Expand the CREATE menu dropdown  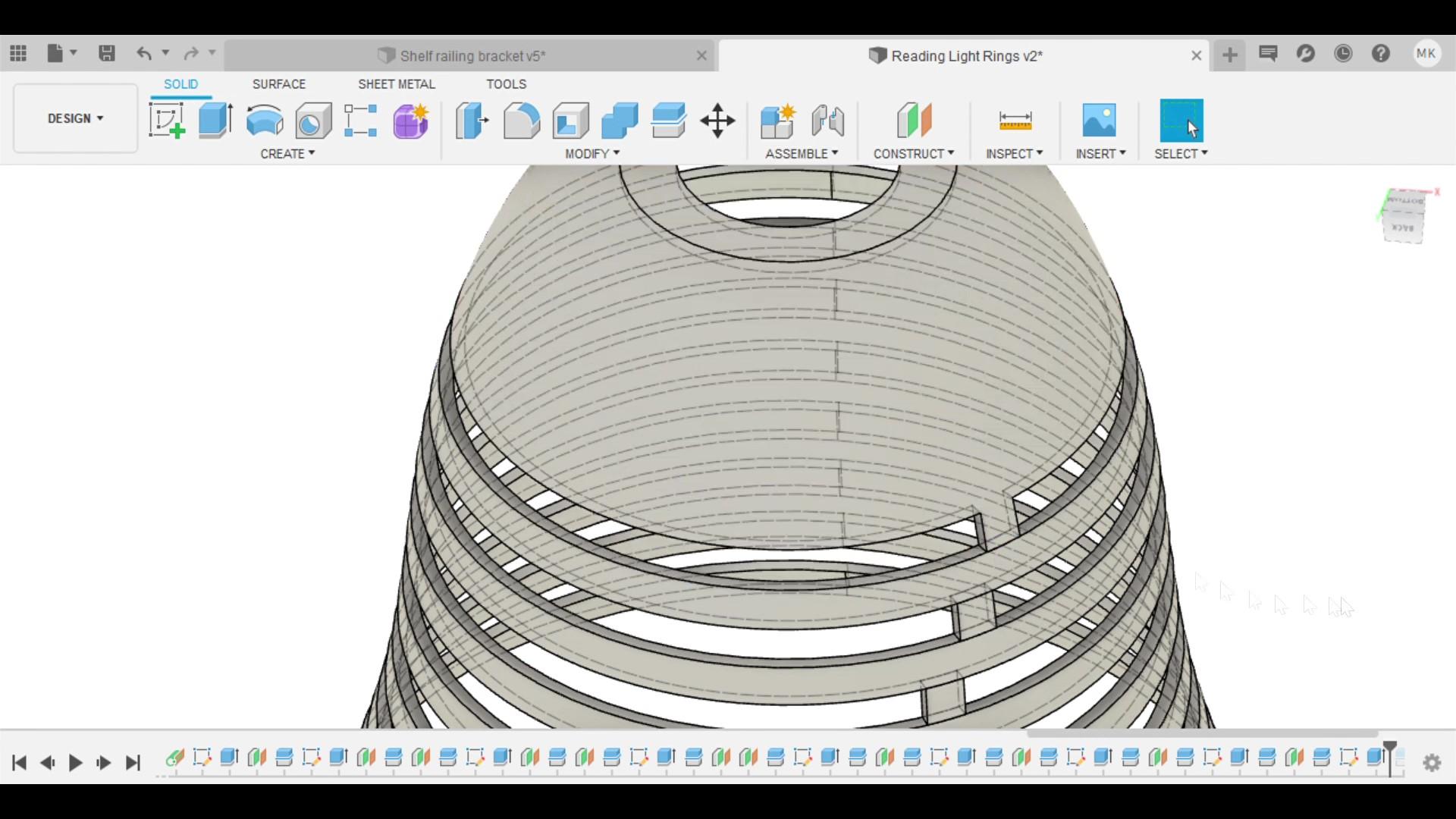(x=287, y=153)
